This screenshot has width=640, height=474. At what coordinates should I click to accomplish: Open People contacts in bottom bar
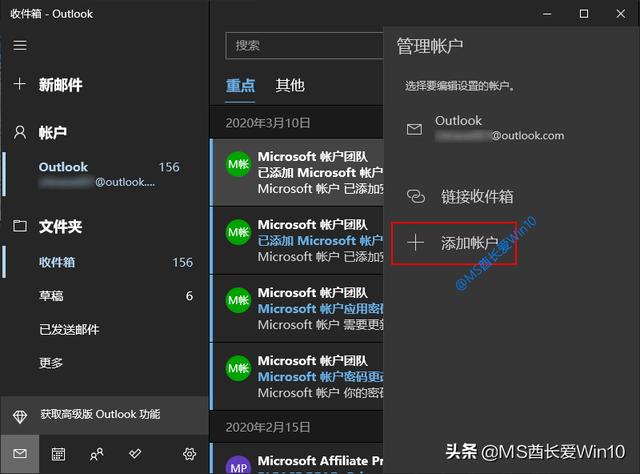pos(96,454)
